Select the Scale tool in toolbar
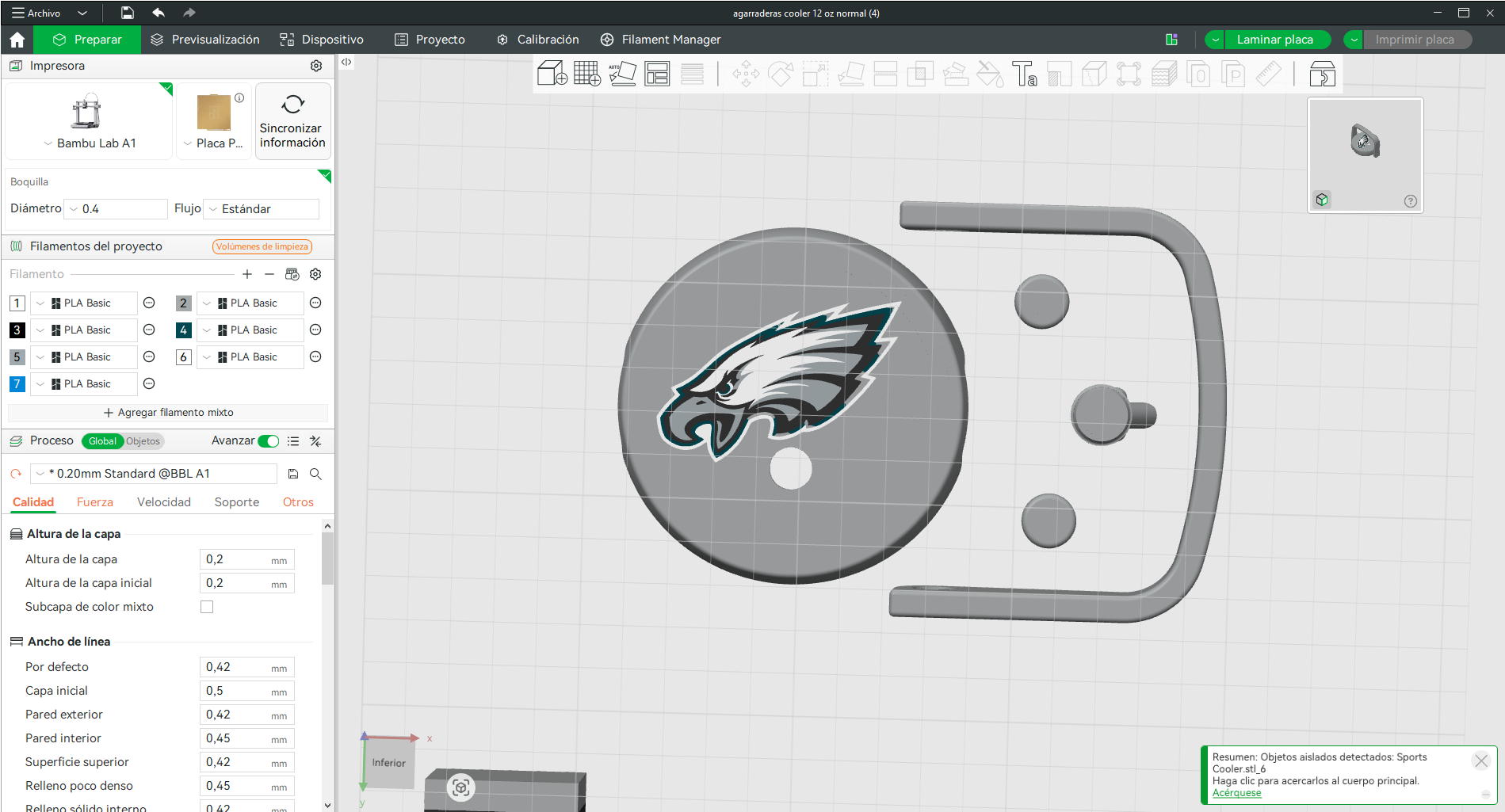Viewport: 1505px width, 812px height. point(816,74)
